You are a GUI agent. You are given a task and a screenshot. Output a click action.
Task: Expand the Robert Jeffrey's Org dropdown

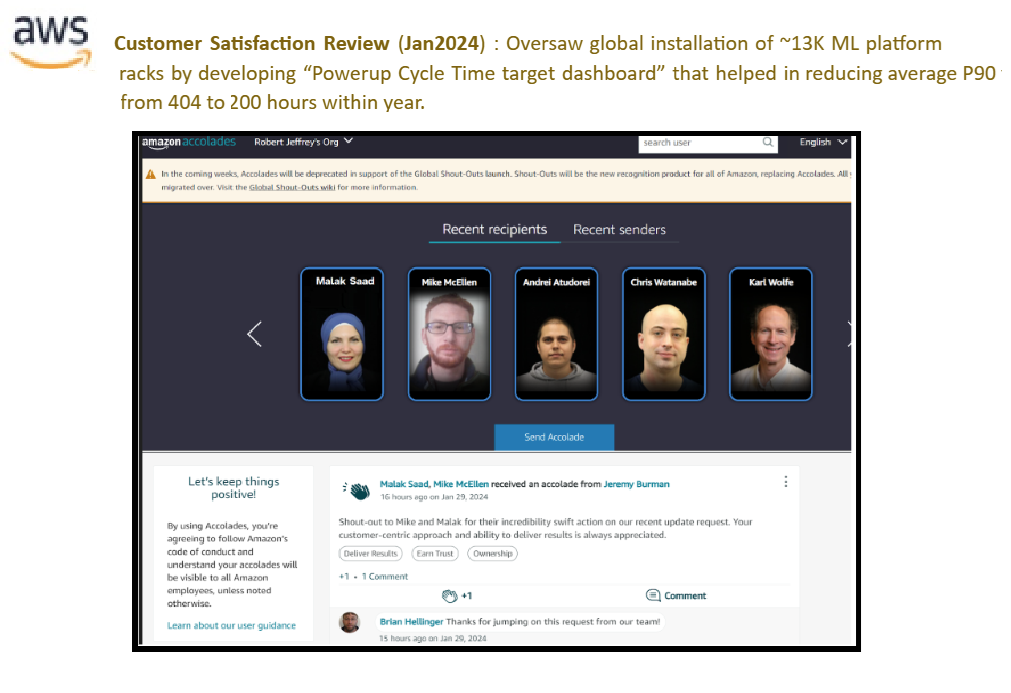click(x=348, y=142)
